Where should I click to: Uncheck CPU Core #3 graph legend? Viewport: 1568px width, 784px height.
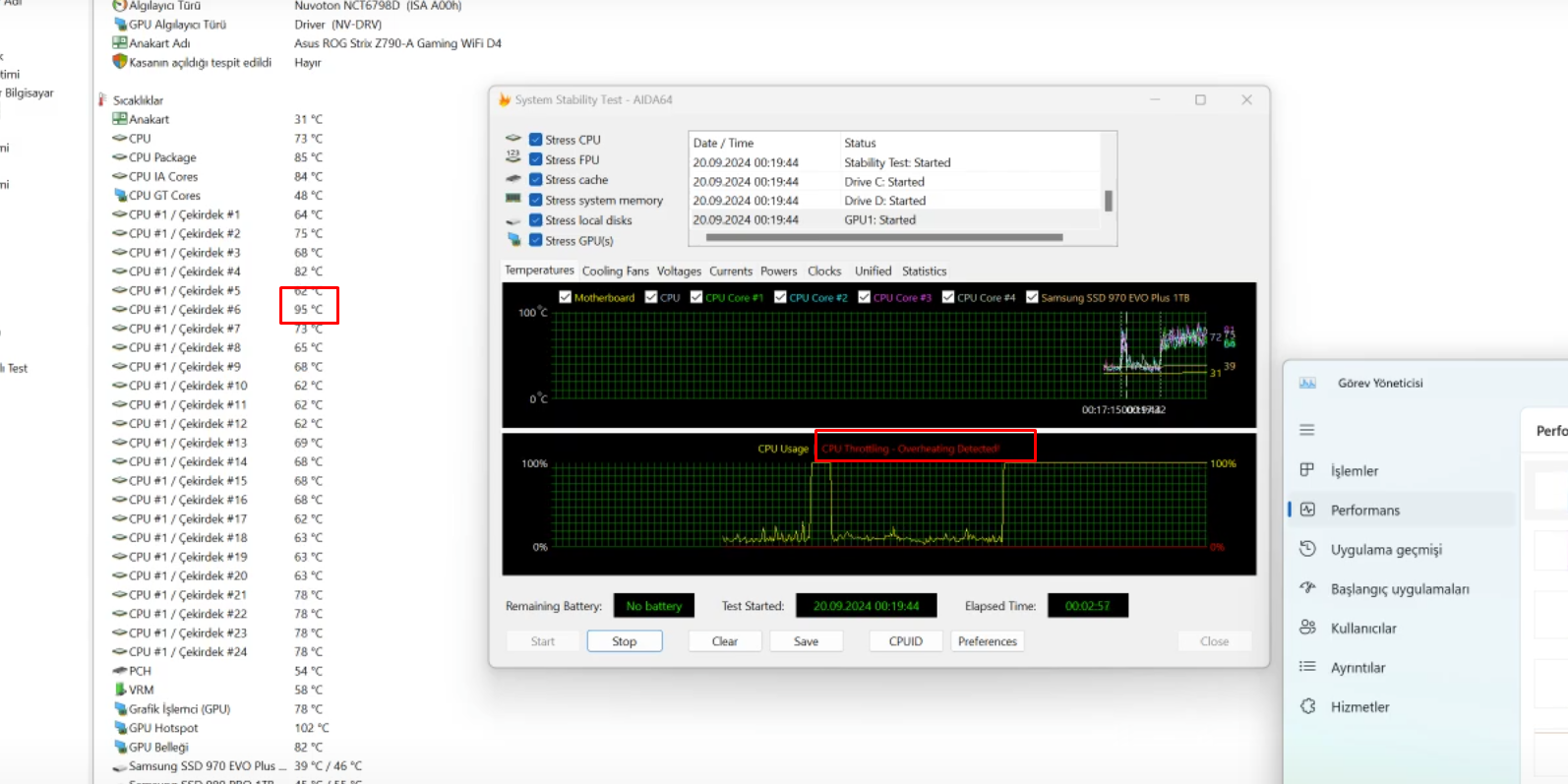click(864, 297)
